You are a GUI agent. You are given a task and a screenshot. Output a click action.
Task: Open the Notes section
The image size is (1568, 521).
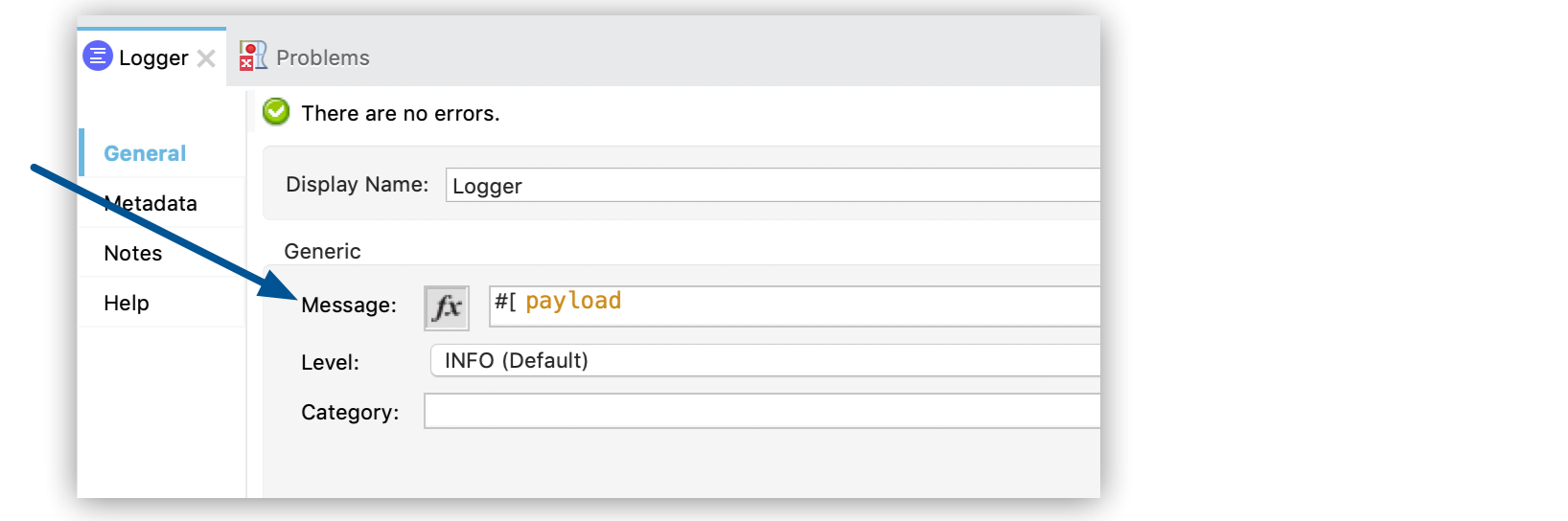133,253
